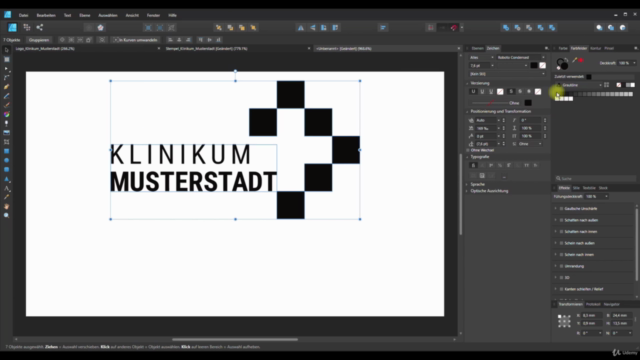
Task: Click the horizontal canvas scrollbar
Action: pyautogui.click(x=235, y=339)
